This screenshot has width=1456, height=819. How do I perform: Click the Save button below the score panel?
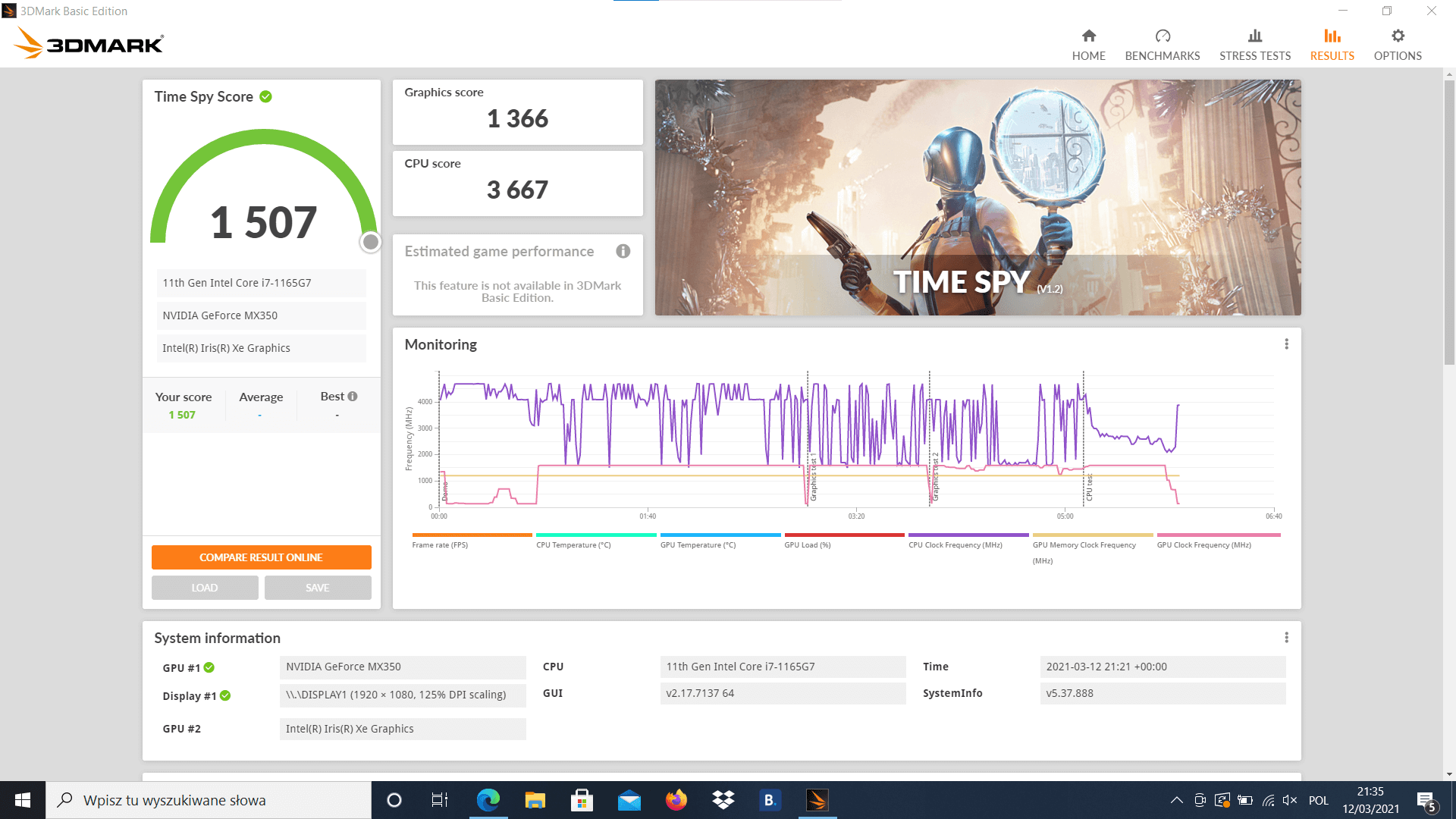tap(318, 587)
